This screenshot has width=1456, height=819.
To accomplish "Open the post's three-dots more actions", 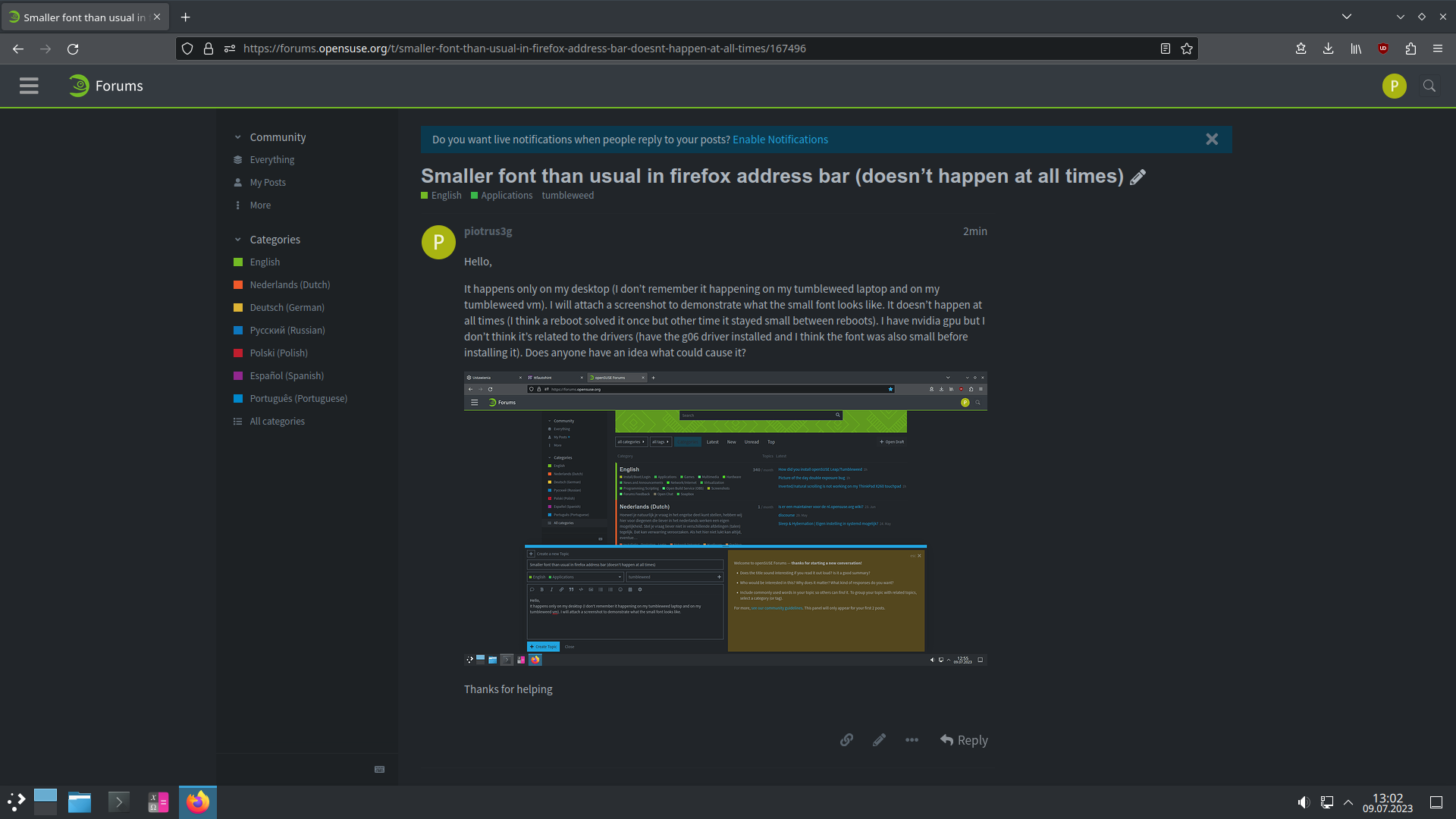I will pos(912,740).
